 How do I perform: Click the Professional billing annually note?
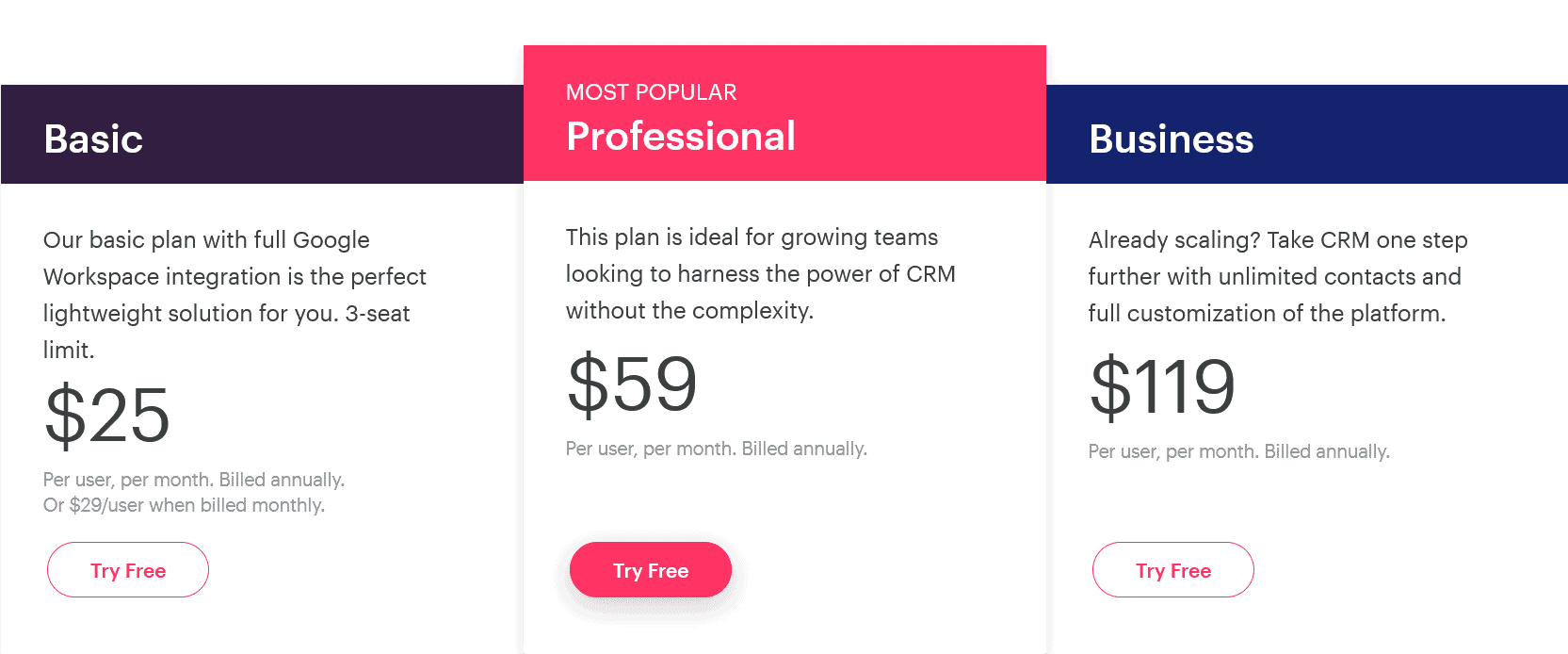point(715,448)
